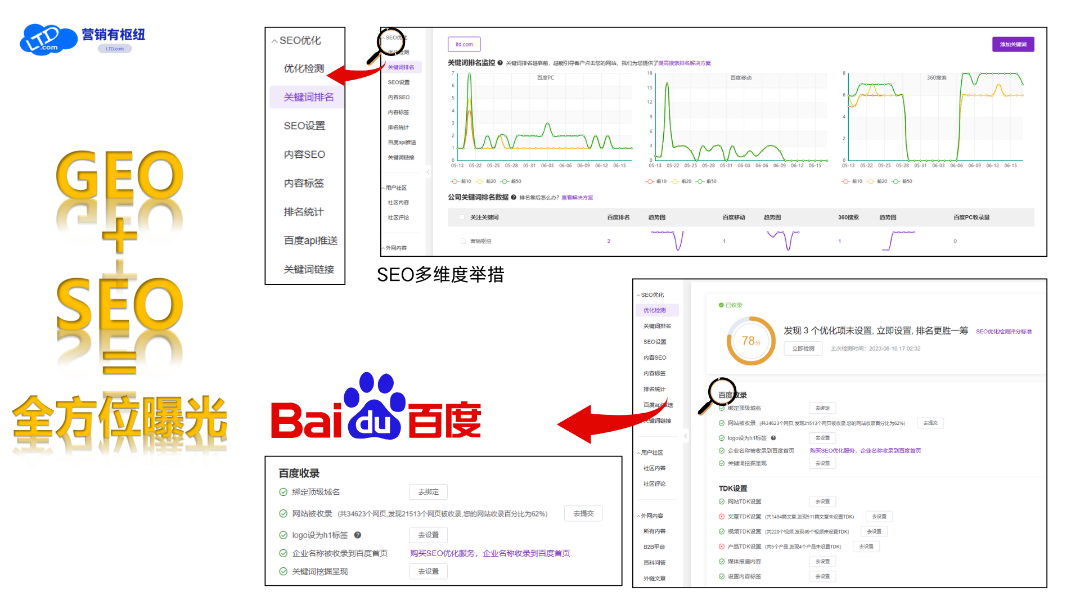This screenshot has width=1080, height=607.
Task: Select 关键词排名 in the enlarged sidebar
Action: [309, 97]
